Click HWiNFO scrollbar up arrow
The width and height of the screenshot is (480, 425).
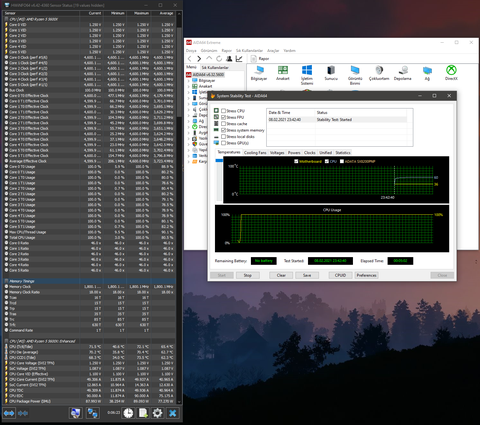179,14
